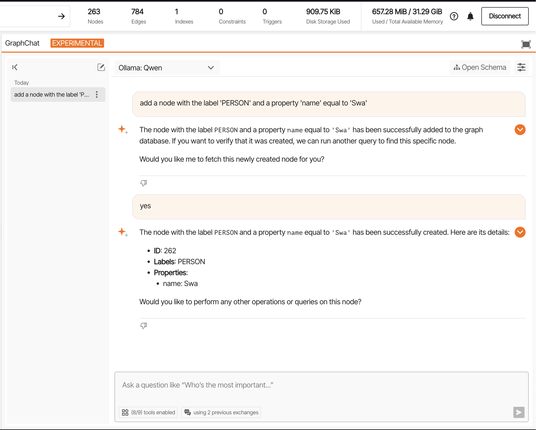Click the 0 Triggers statistic
Image resolution: width=536 pixels, height=430 pixels.
pyautogui.click(x=272, y=16)
